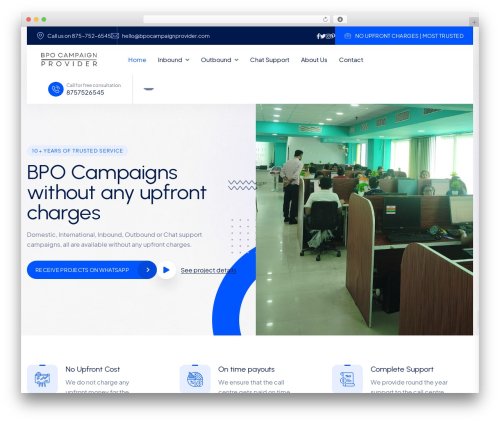Click the icon beside No Upfront Charges banner

pos(347,36)
